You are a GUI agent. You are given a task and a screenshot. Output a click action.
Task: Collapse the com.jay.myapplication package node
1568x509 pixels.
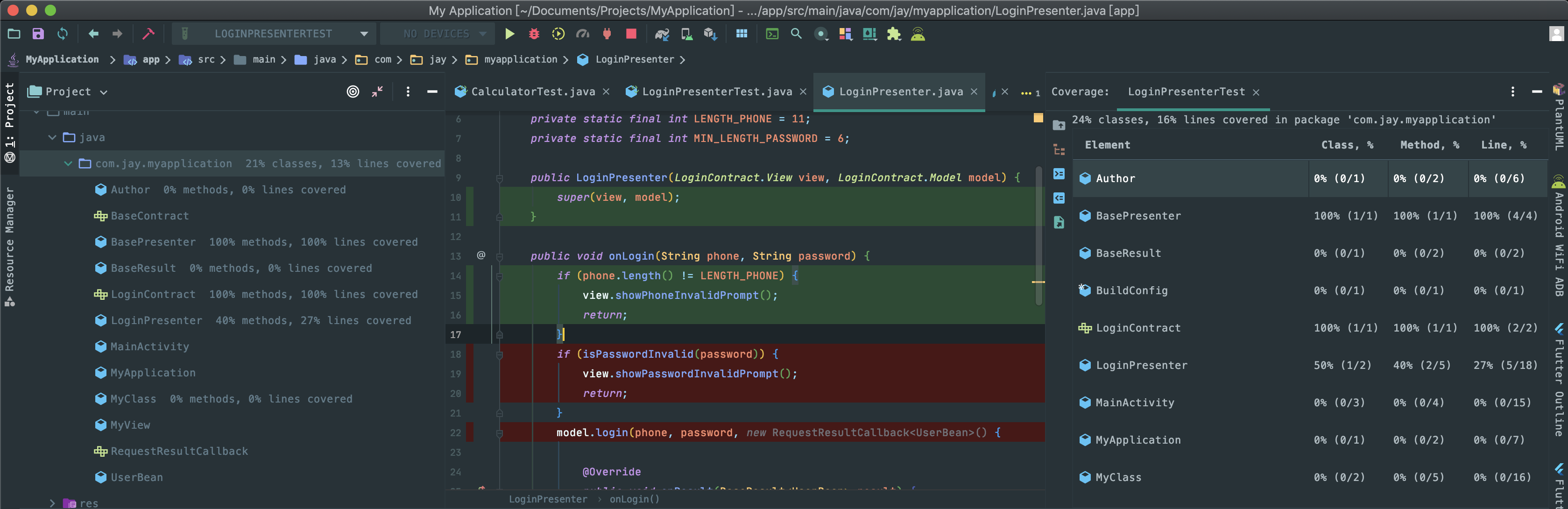68,164
